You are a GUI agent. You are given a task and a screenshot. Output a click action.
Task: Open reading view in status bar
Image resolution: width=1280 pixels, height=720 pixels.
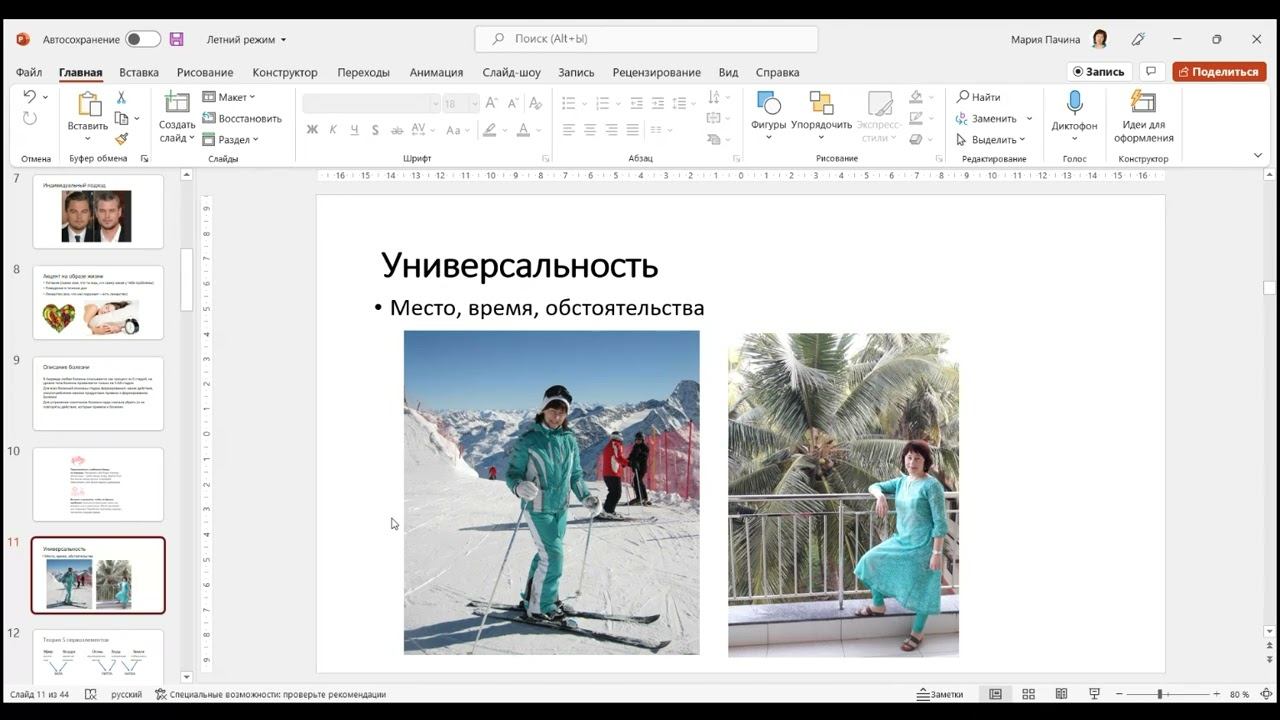click(x=1061, y=694)
